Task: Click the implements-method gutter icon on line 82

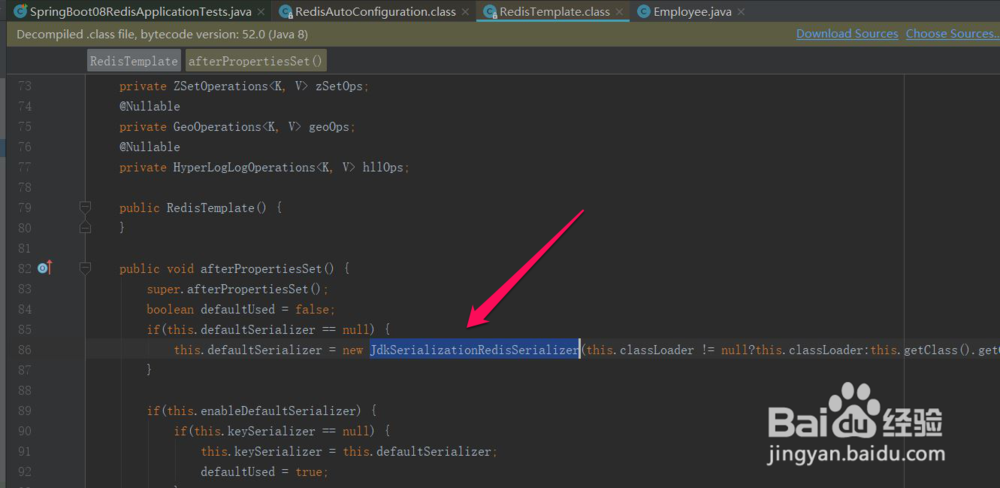Action: 44,269
